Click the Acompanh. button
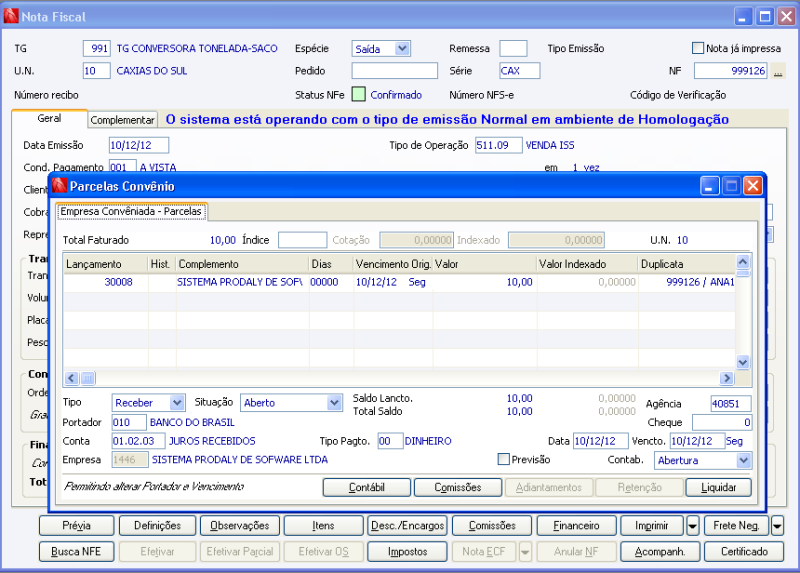This screenshot has height=573, width=800. point(660,552)
